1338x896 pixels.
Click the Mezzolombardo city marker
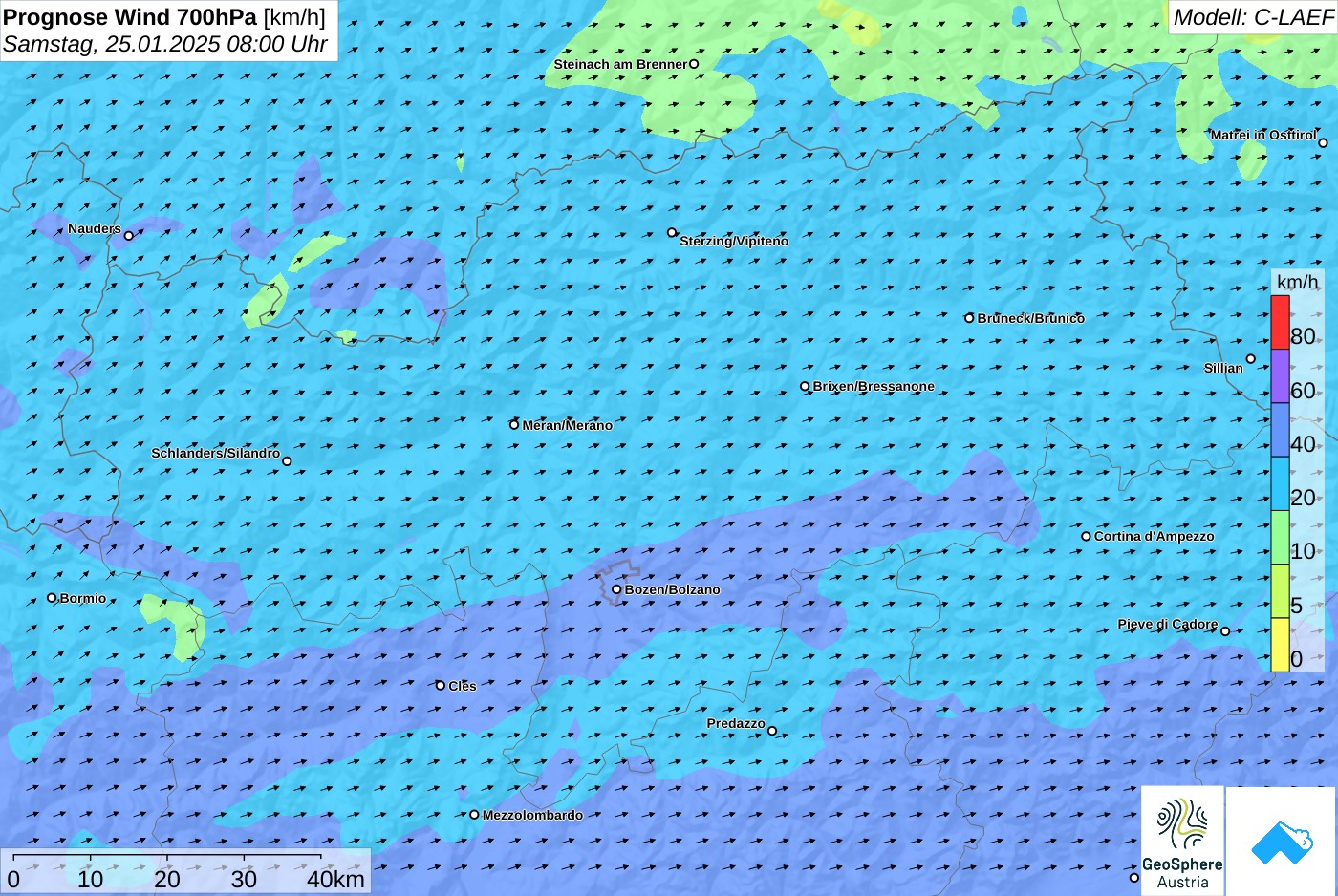pos(474,815)
